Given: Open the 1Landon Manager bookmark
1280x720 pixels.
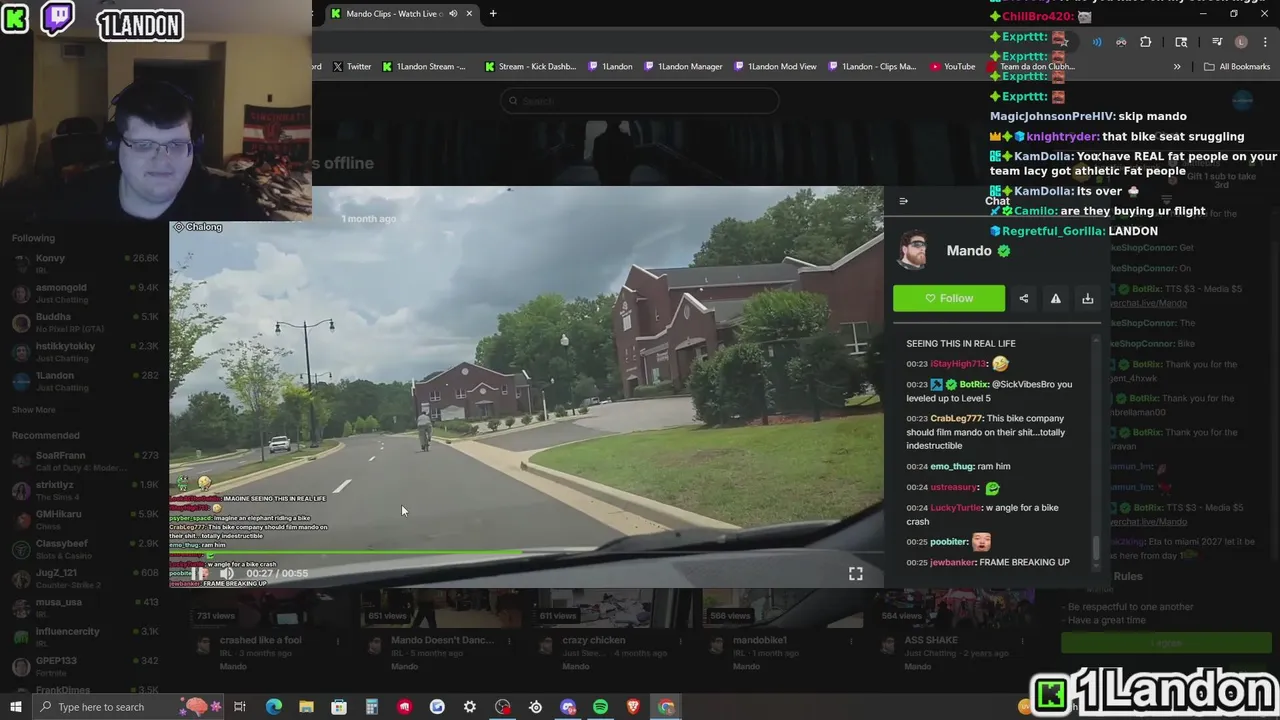Looking at the screenshot, I should tap(684, 66).
